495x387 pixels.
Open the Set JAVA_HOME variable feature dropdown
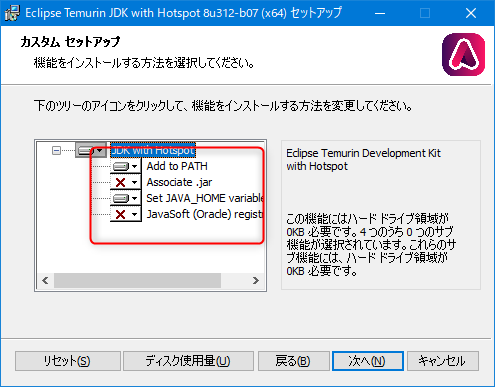click(126, 198)
